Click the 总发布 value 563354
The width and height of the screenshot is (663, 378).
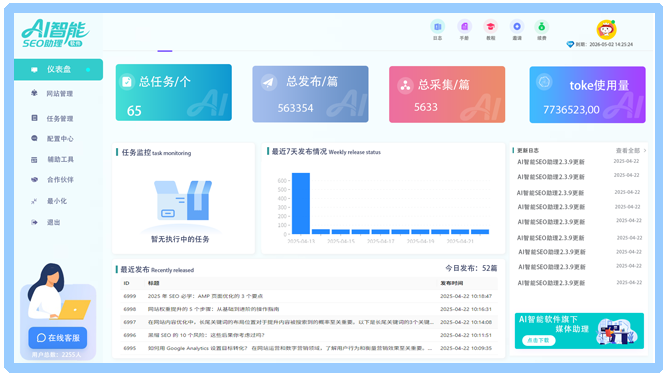(295, 108)
